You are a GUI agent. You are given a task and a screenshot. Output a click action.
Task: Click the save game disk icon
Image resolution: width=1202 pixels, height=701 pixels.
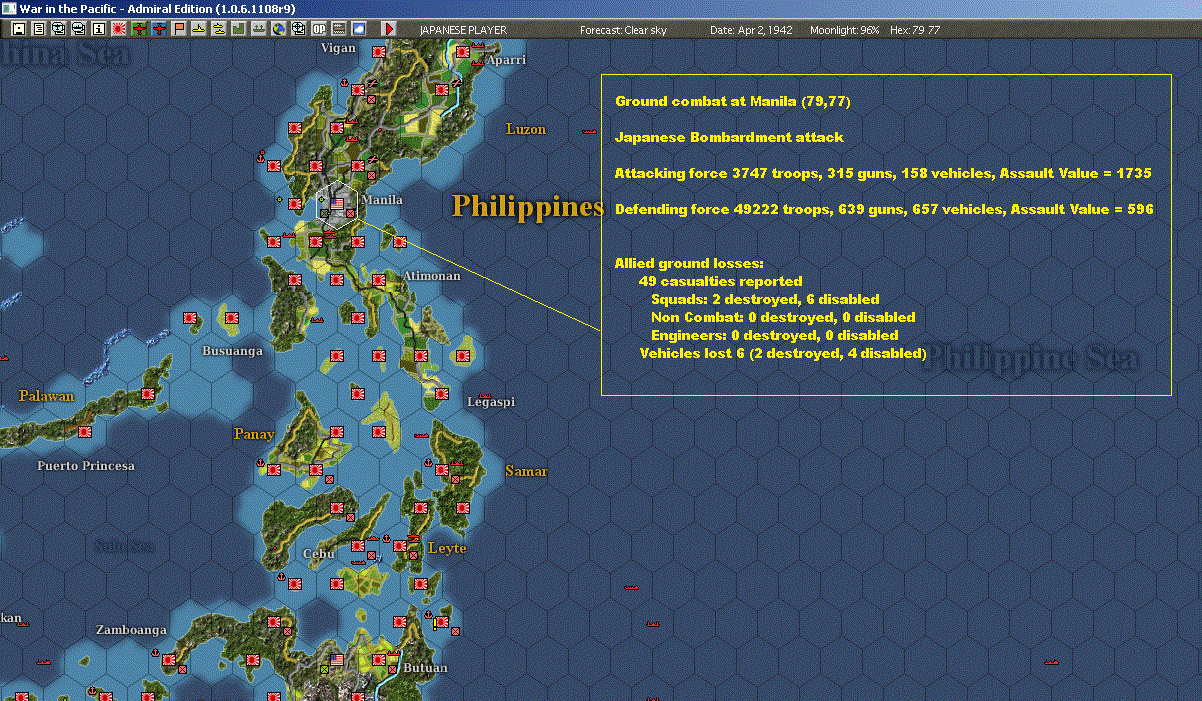(x=19, y=30)
